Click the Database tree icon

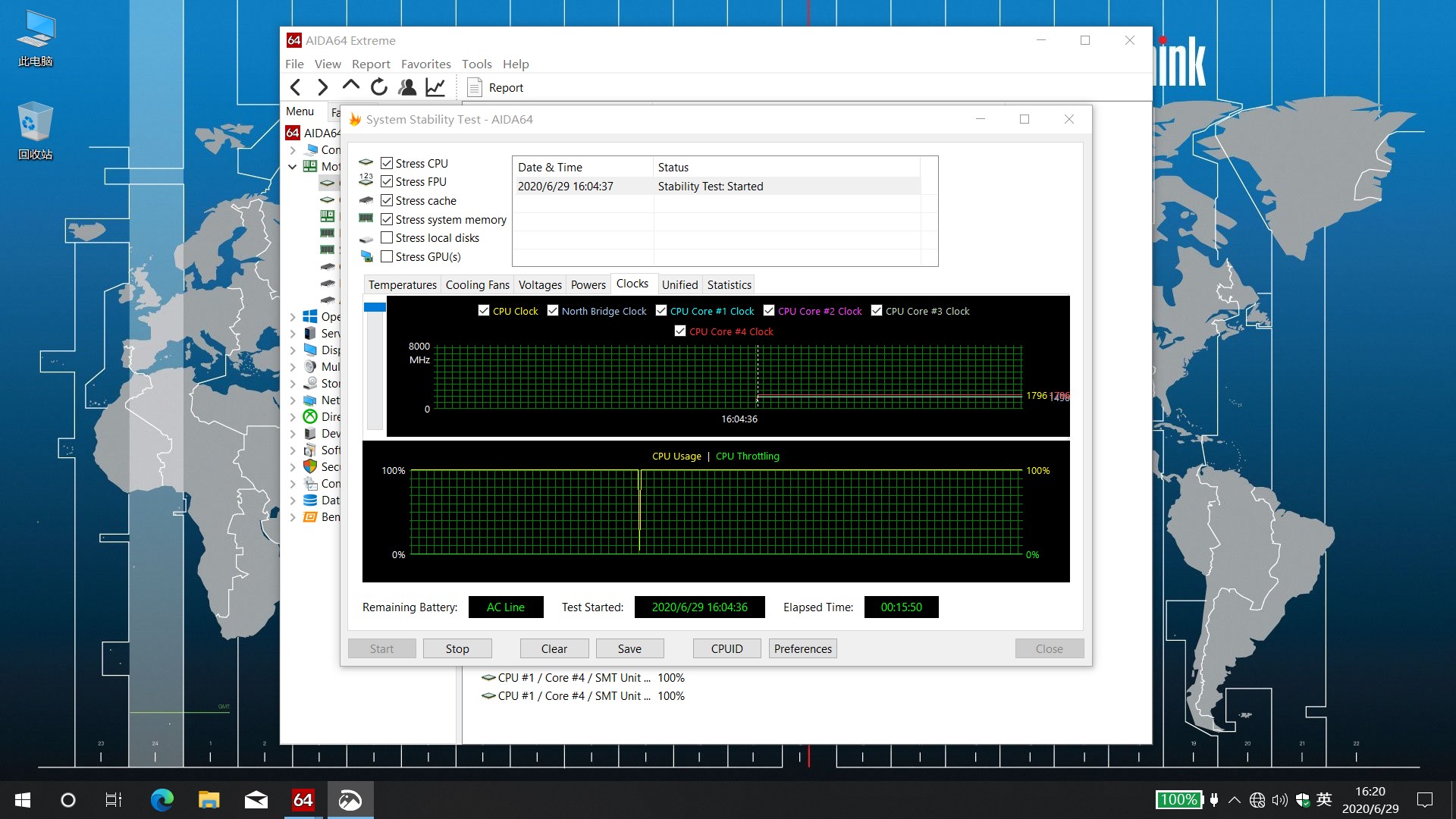[x=310, y=500]
